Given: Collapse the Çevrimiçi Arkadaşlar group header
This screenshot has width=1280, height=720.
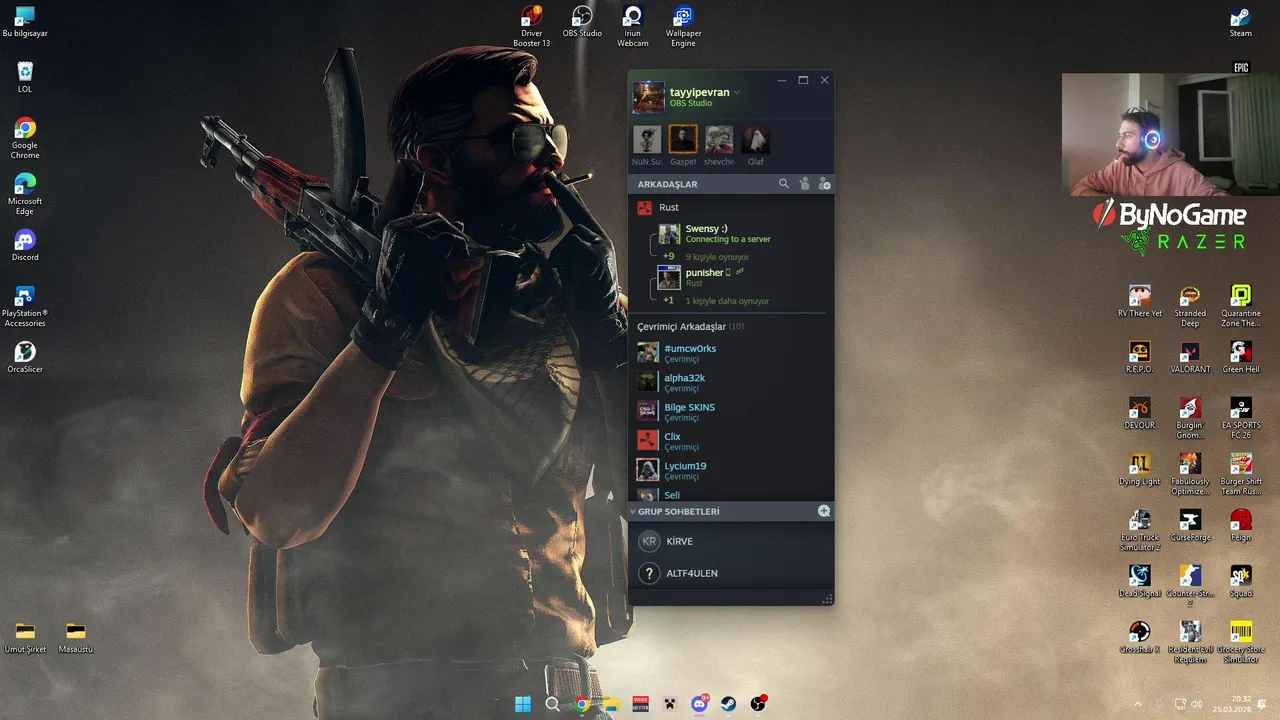Looking at the screenshot, I should (690, 326).
